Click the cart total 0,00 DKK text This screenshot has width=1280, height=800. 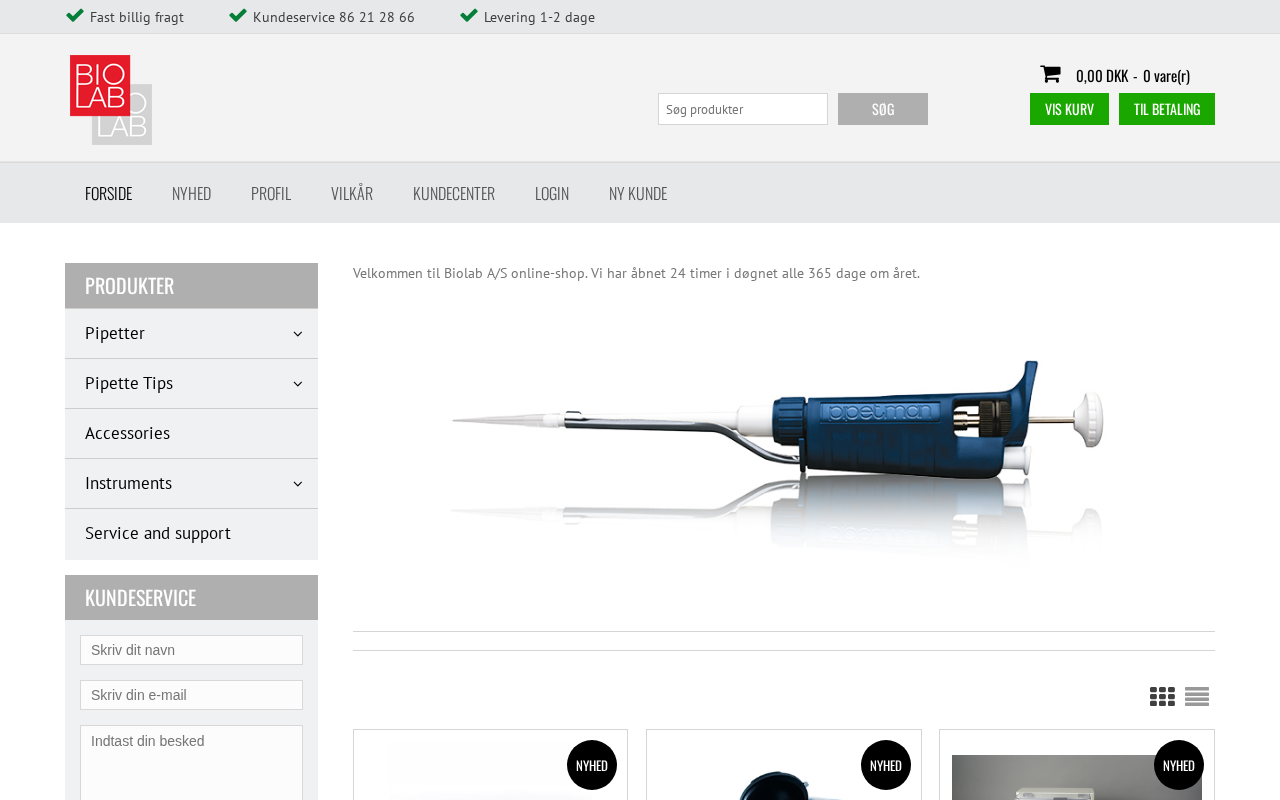coord(1102,75)
